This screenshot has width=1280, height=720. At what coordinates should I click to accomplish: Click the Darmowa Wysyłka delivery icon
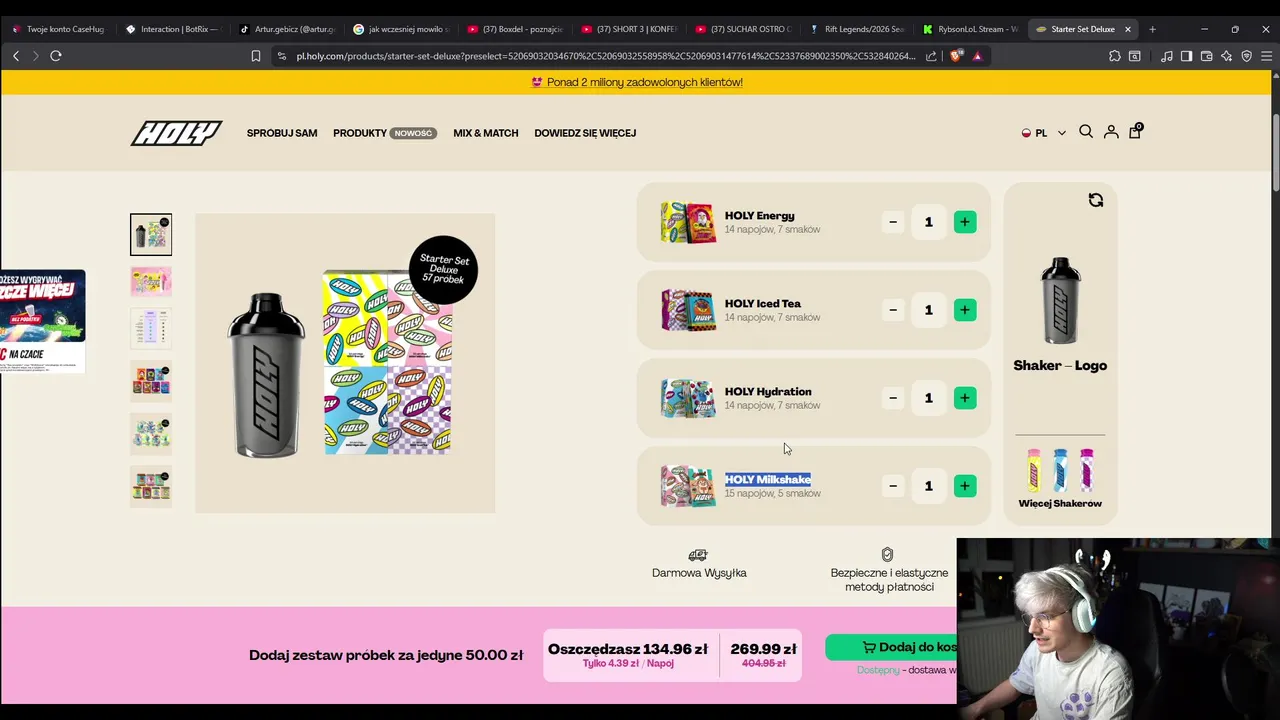(x=698, y=555)
